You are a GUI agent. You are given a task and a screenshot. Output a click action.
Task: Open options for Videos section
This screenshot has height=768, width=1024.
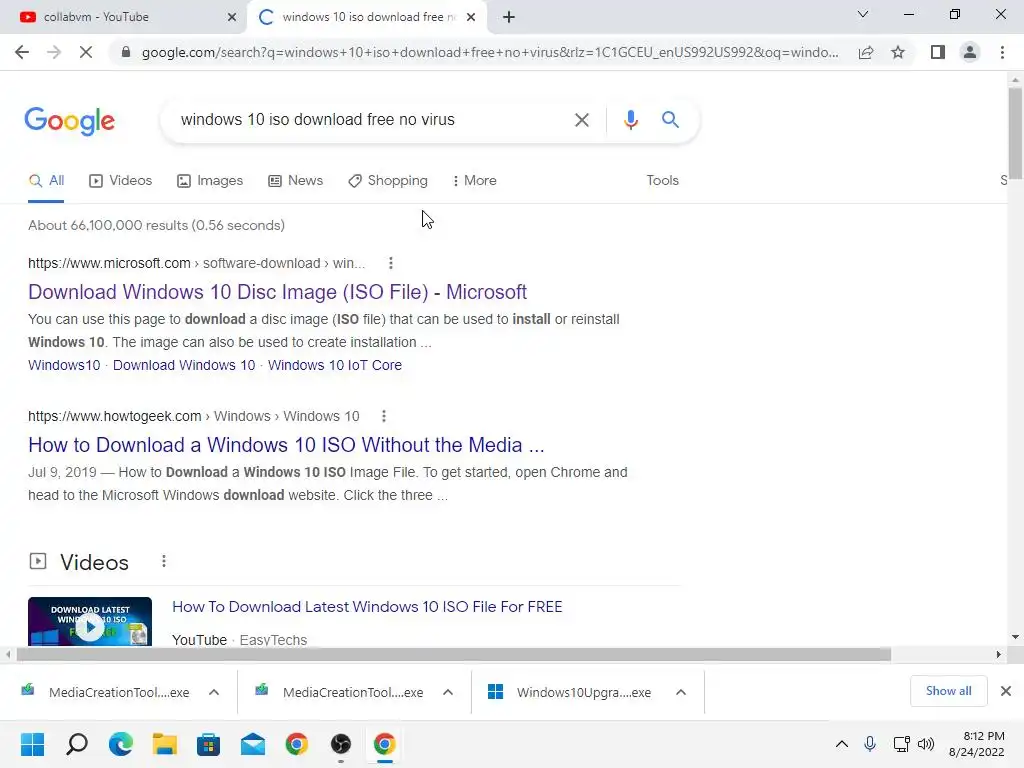point(164,561)
